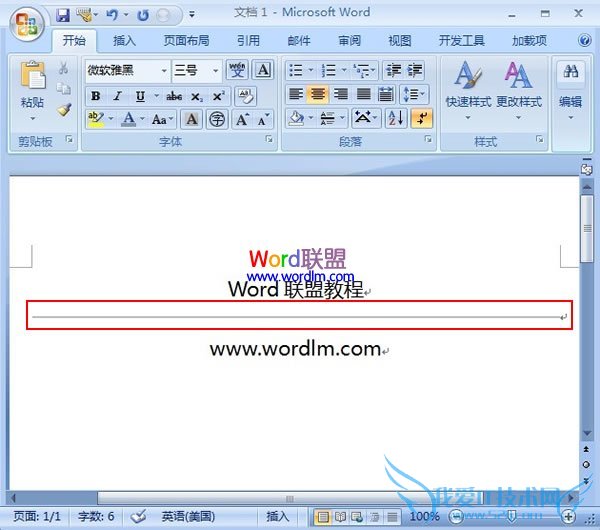600x530 pixels.
Task: Switch to the 引用 tab
Action: (248, 40)
